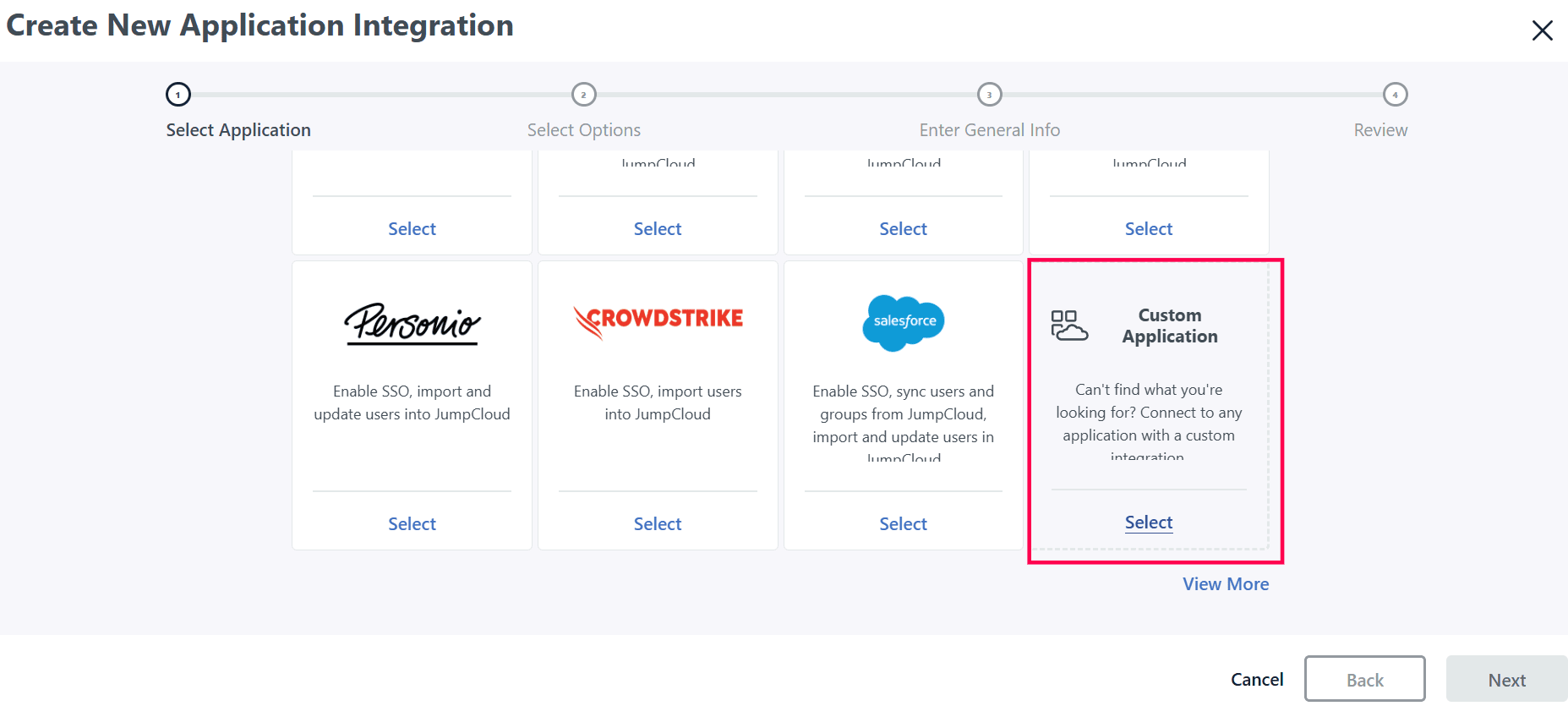
Task: Select the CrowdStrike application
Action: (x=658, y=524)
